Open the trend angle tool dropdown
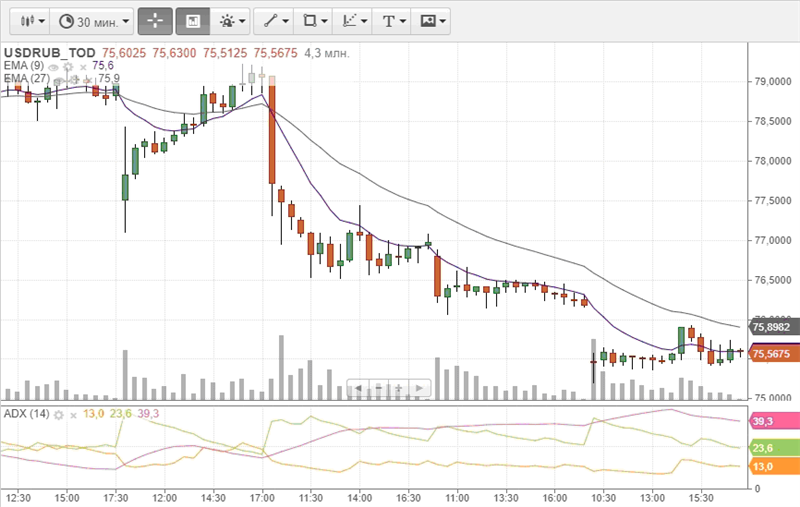 (x=354, y=21)
